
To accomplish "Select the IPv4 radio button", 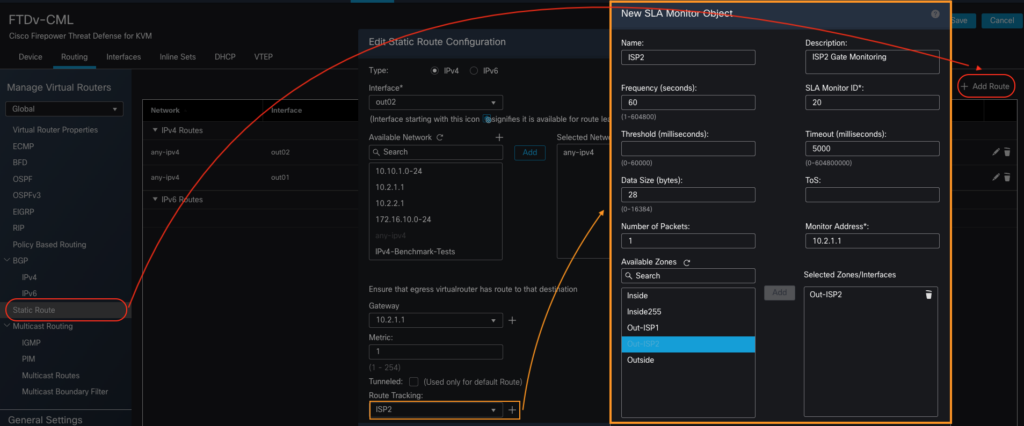I will (435, 71).
